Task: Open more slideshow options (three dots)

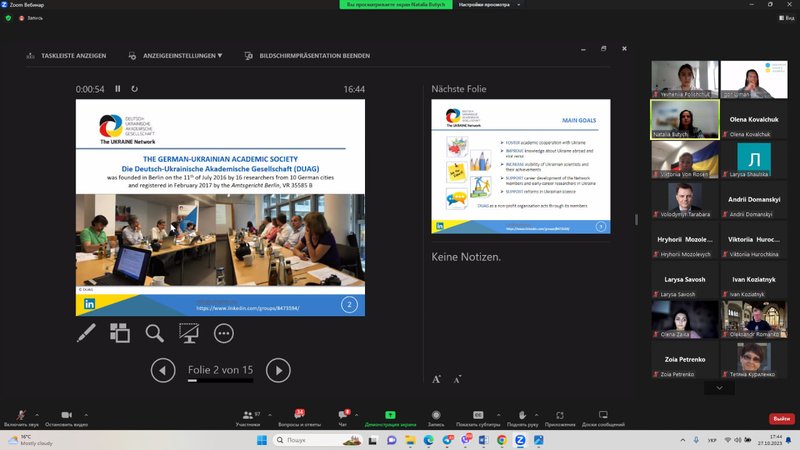Action: [223, 333]
